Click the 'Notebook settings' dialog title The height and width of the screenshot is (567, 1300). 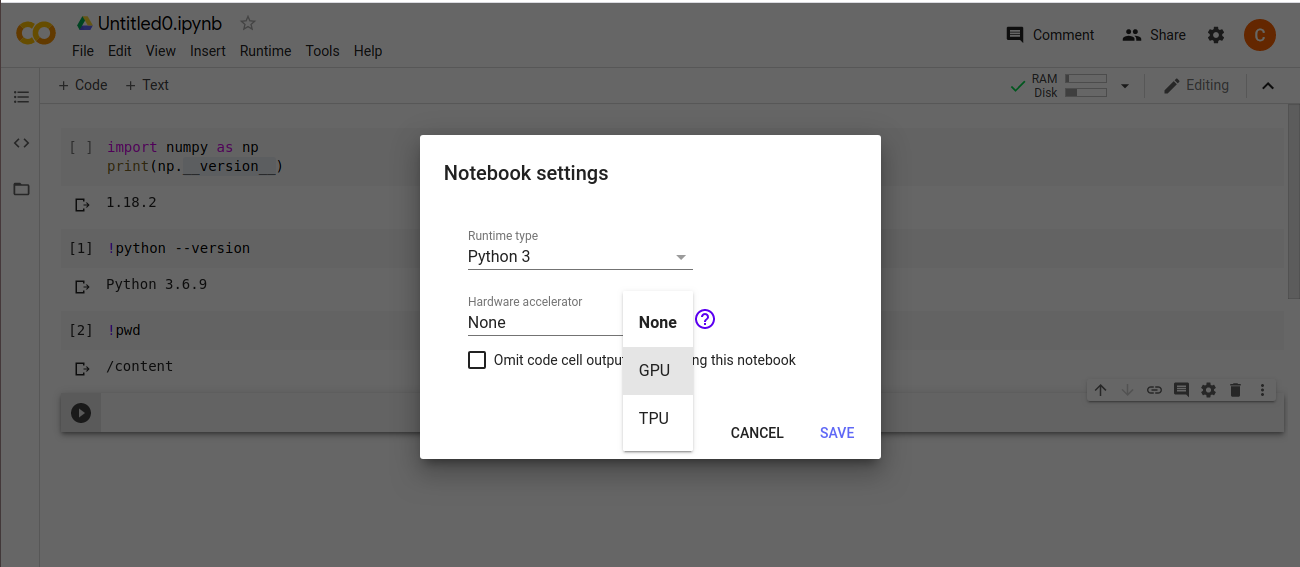tap(526, 173)
